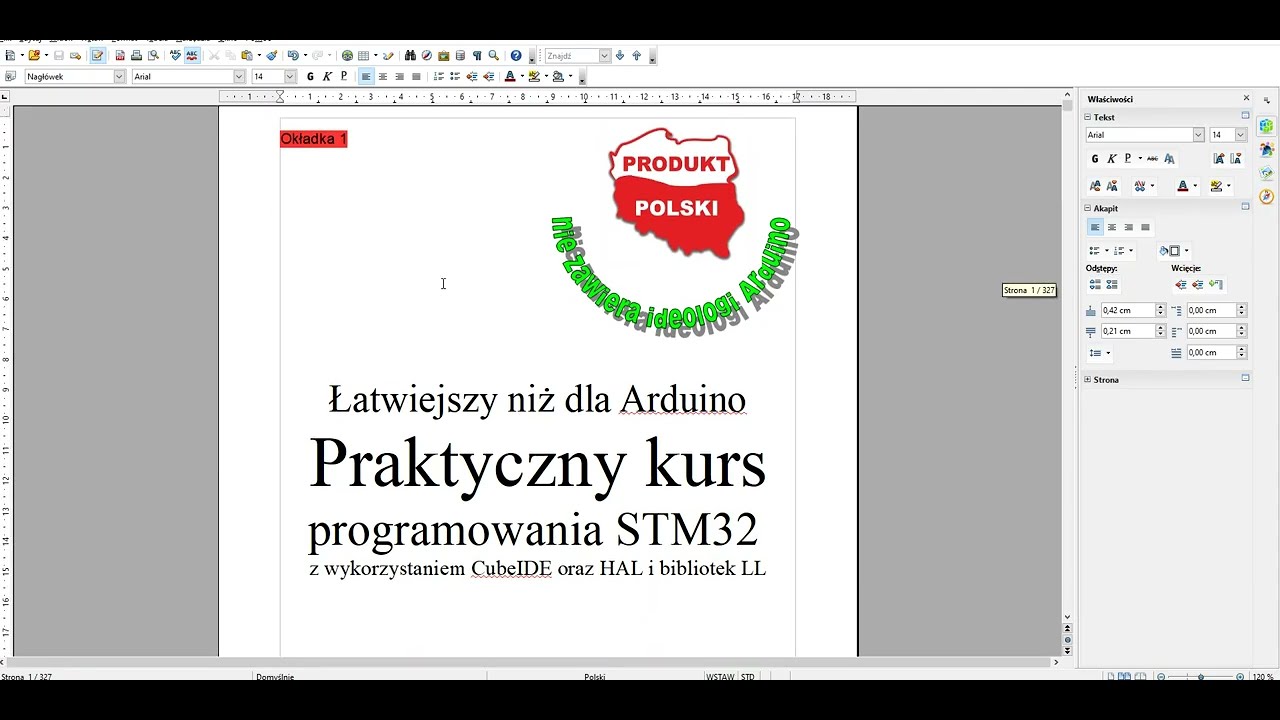Click the Find search input field
This screenshot has height=720, width=1280.
[571, 55]
